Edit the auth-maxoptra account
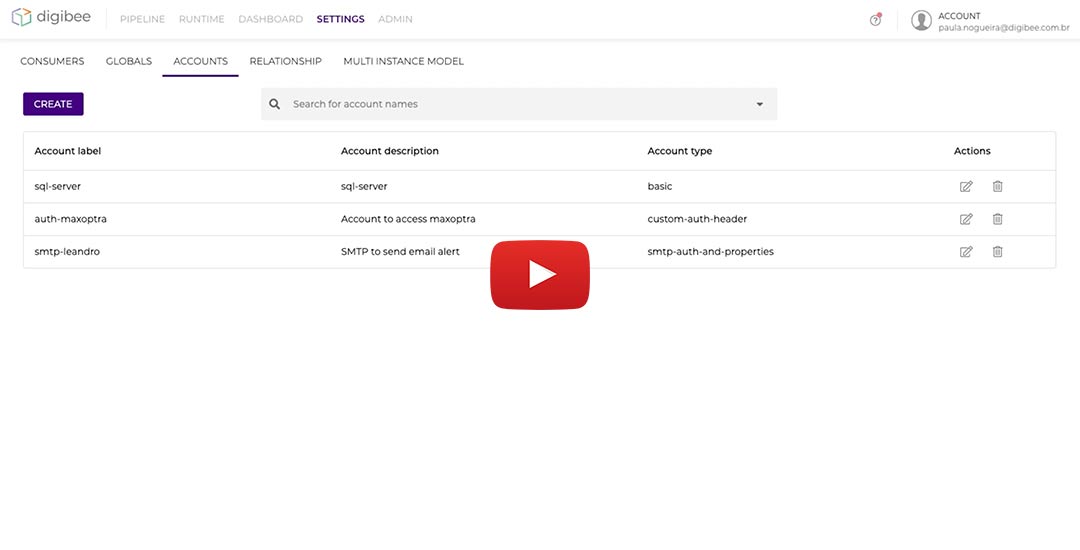This screenshot has height=550, width=1080. coord(966,219)
